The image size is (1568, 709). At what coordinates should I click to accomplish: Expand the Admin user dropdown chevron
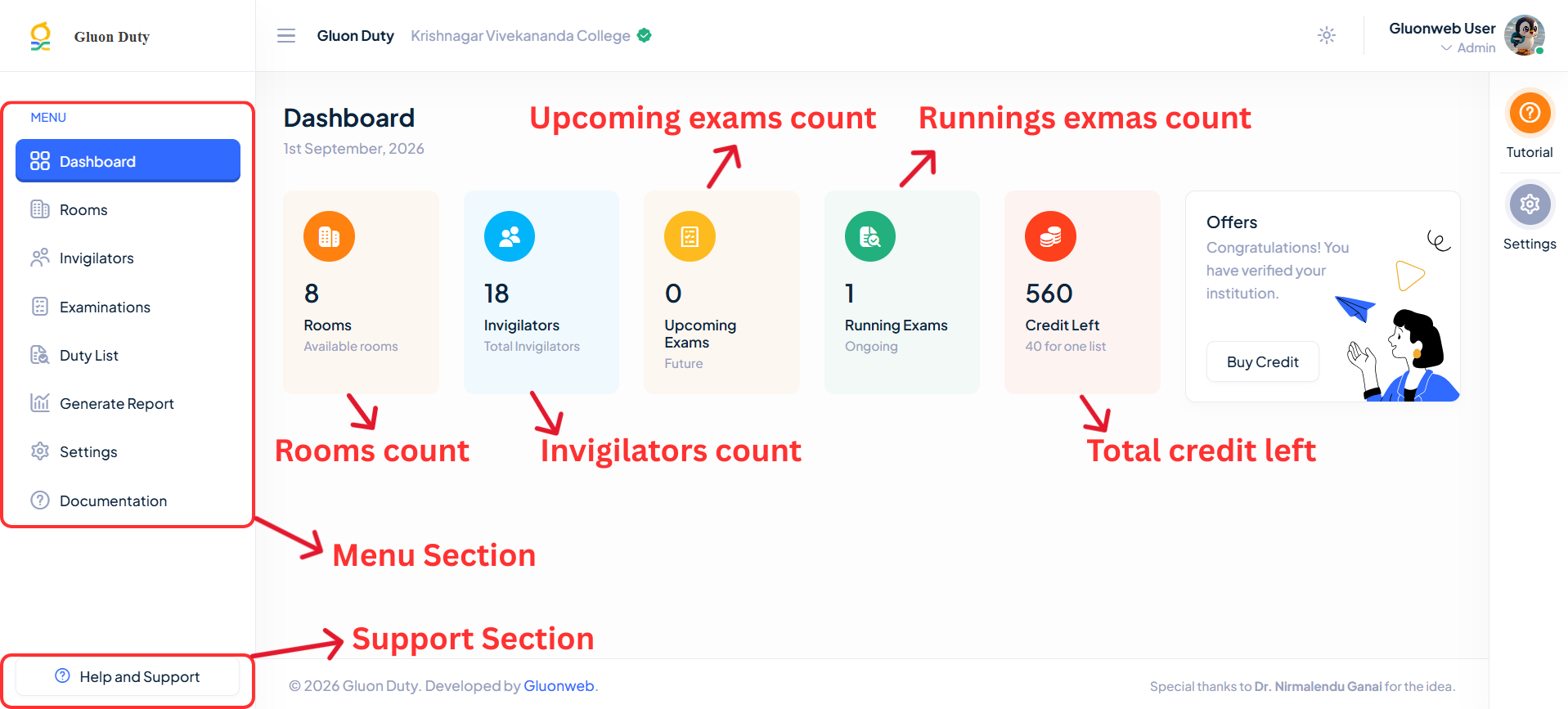coord(1446,48)
